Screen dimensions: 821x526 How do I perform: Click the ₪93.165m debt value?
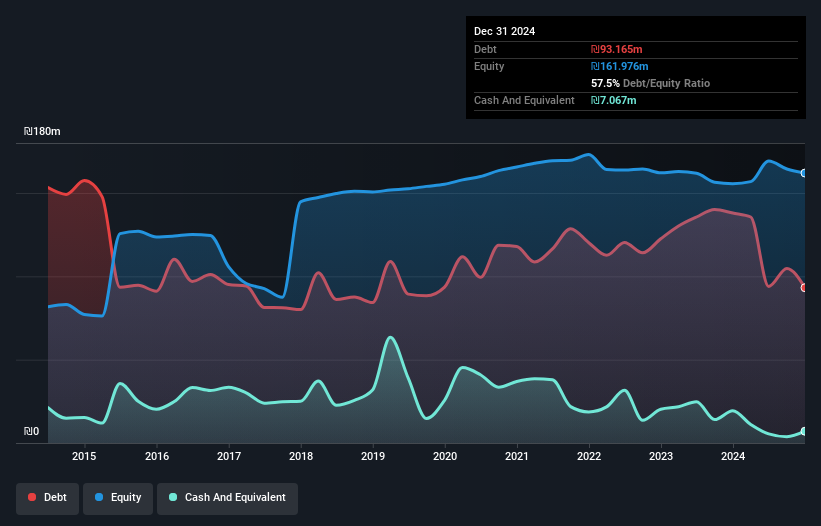[616, 49]
